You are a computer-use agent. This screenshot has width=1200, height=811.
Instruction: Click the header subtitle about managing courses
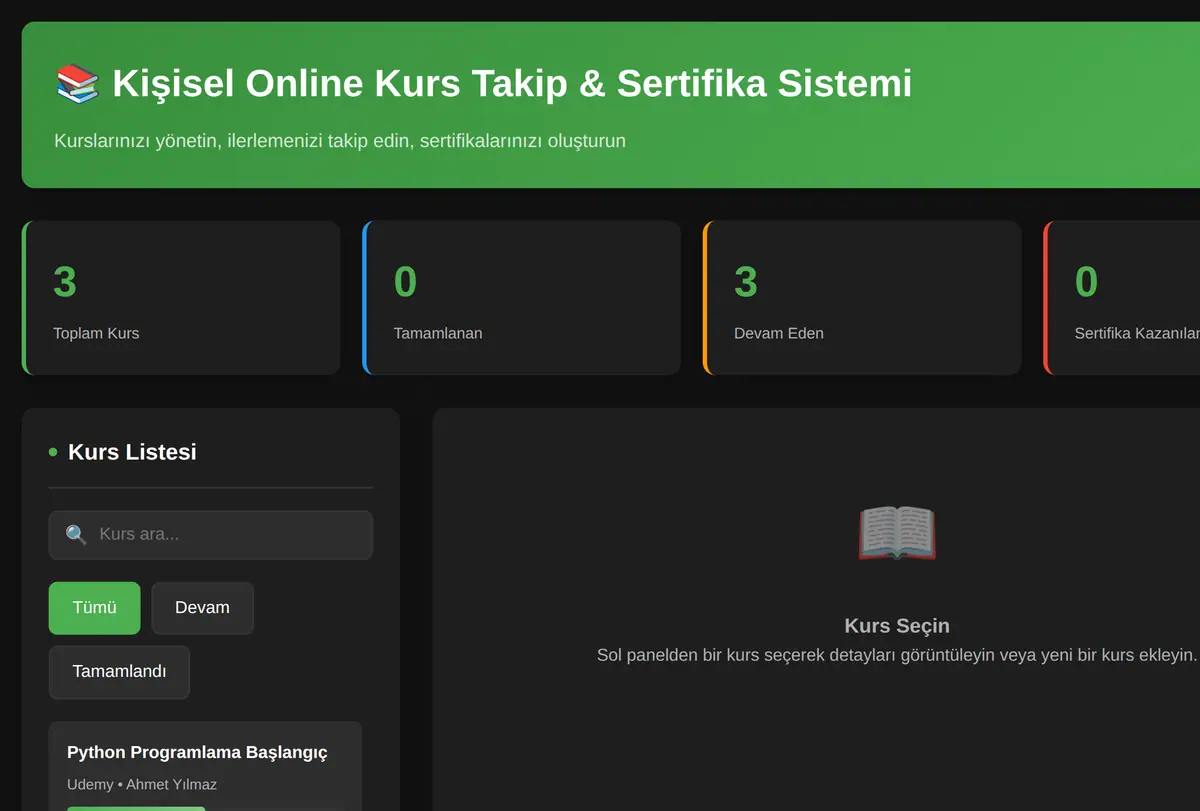pos(340,141)
